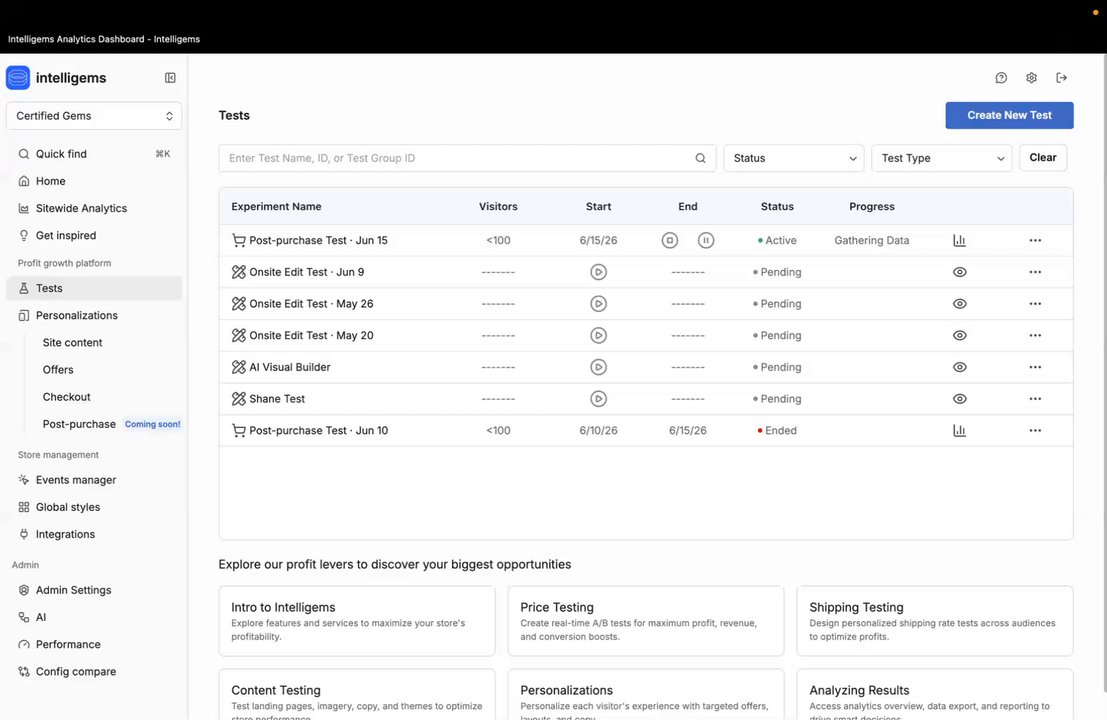Open Personalizations in the sidebar
The image size is (1107, 720).
pos(94,316)
